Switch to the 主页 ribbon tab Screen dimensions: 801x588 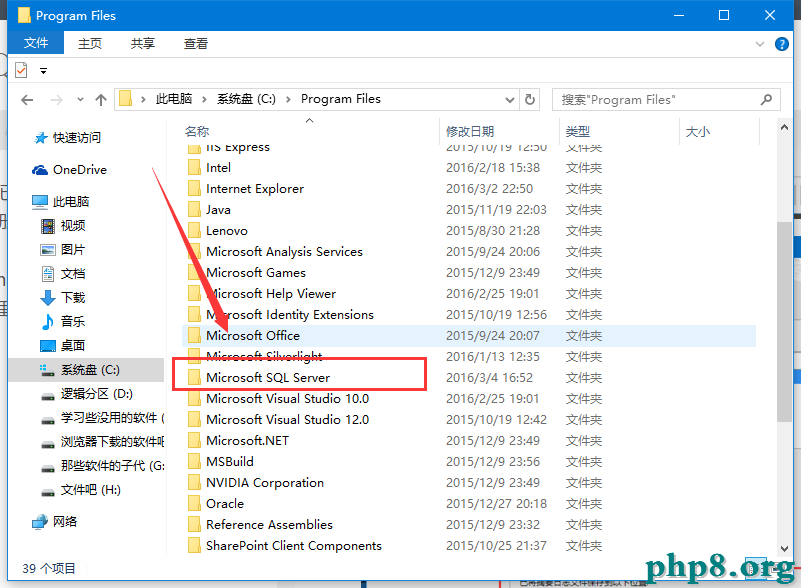tap(90, 43)
